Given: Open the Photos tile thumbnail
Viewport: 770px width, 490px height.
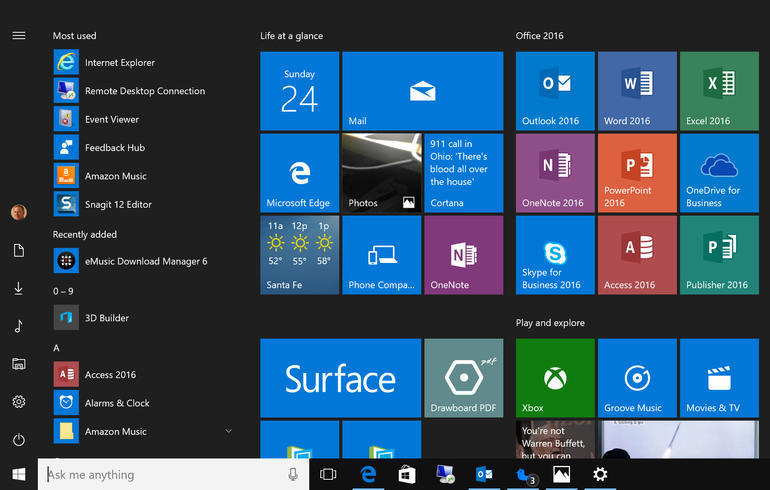Looking at the screenshot, I should point(381,173).
